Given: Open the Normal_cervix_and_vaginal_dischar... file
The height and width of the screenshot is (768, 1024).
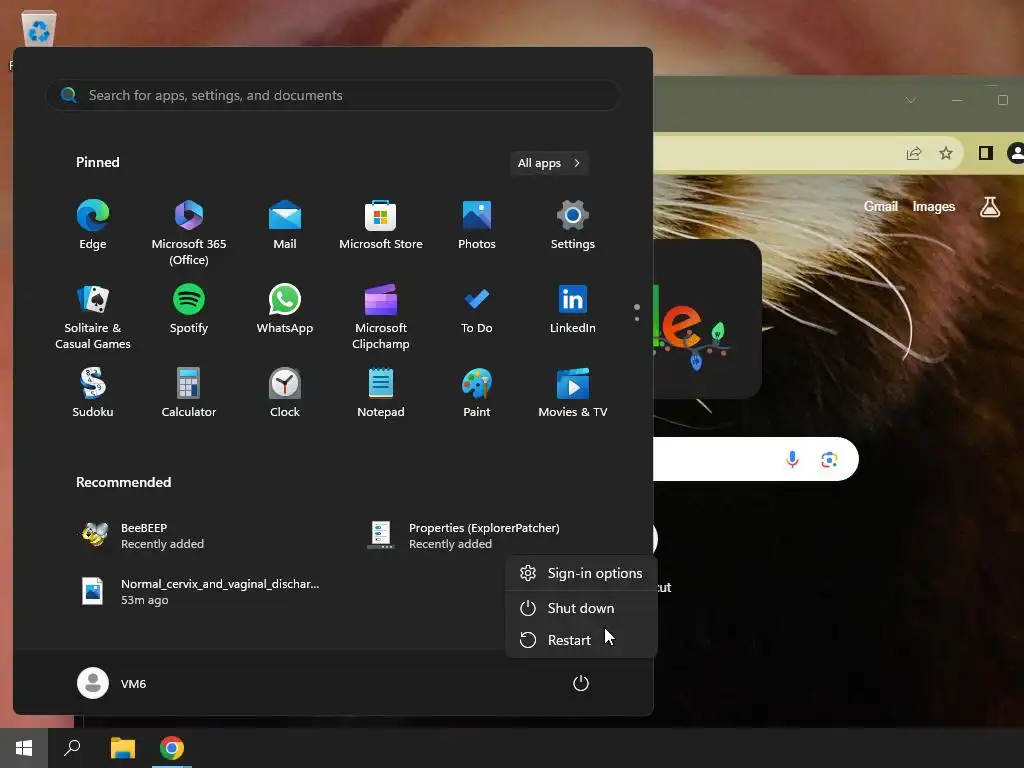Looking at the screenshot, I should click(x=200, y=591).
